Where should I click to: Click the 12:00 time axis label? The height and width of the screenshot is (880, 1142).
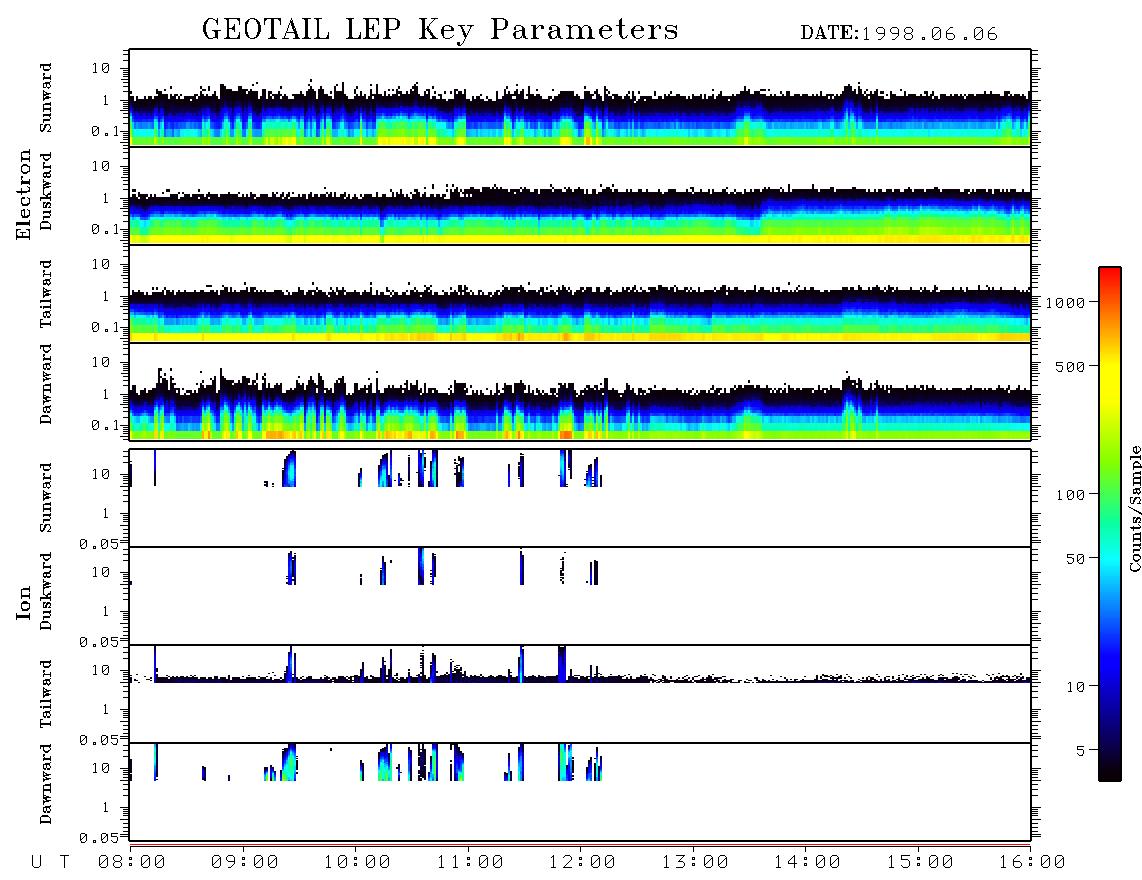click(x=583, y=863)
